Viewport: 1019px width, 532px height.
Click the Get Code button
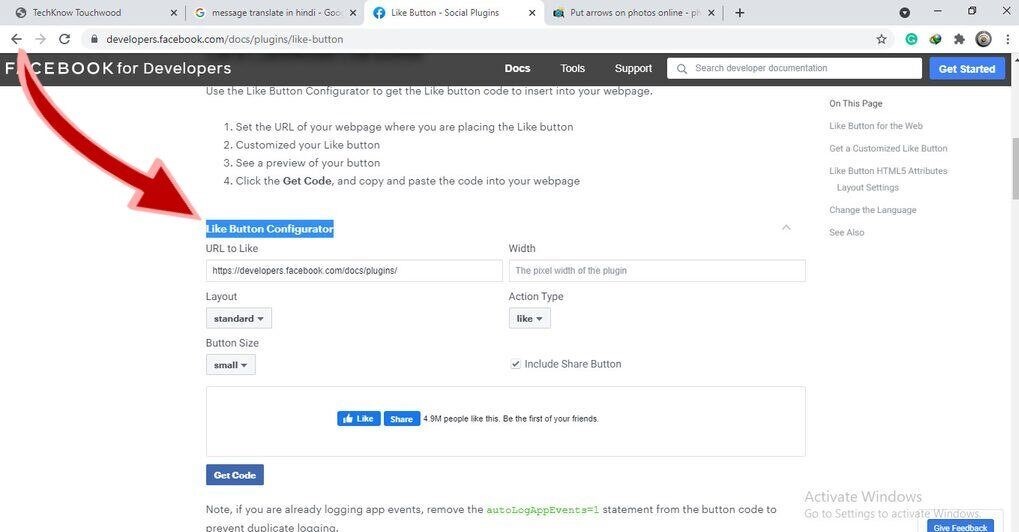coord(235,475)
